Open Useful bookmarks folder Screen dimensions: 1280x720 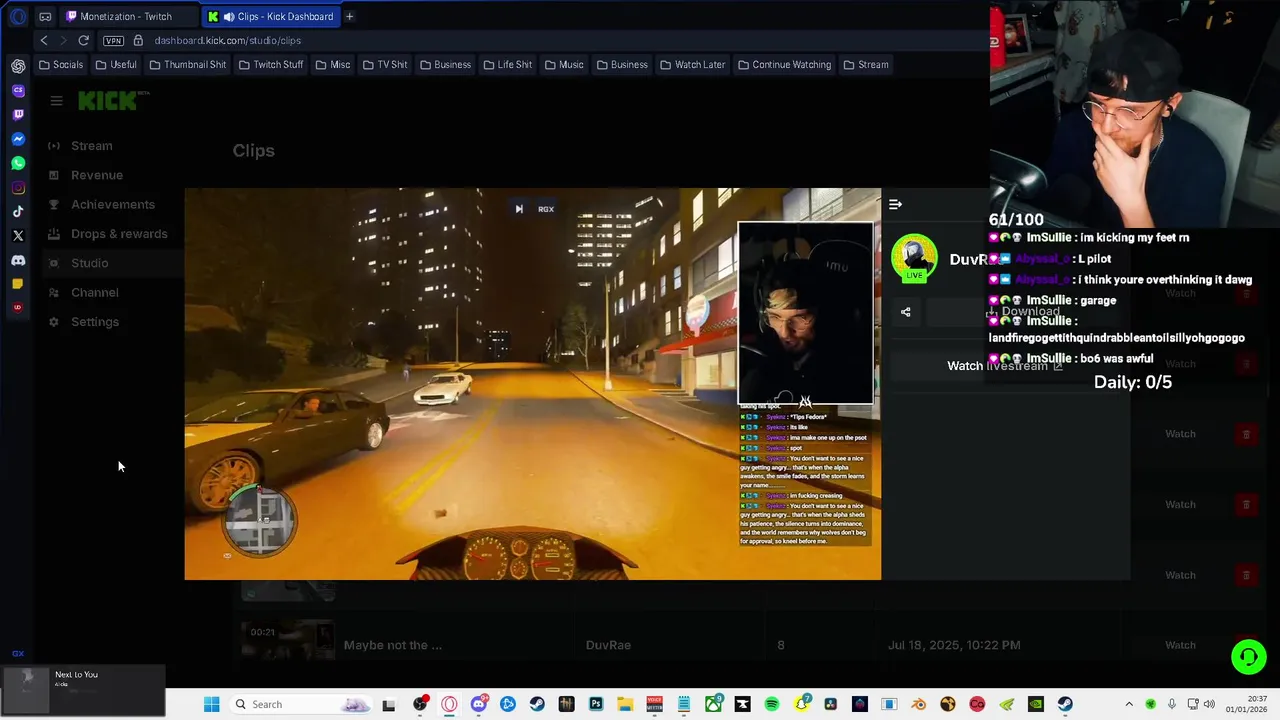tap(116, 65)
